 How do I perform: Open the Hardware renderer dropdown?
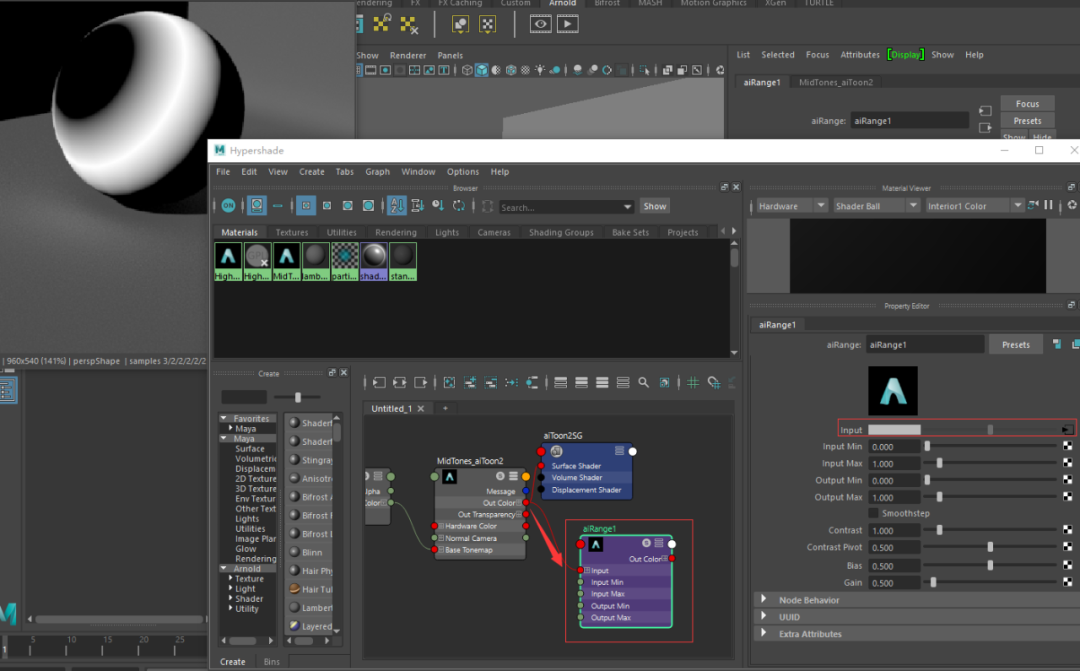coord(791,206)
